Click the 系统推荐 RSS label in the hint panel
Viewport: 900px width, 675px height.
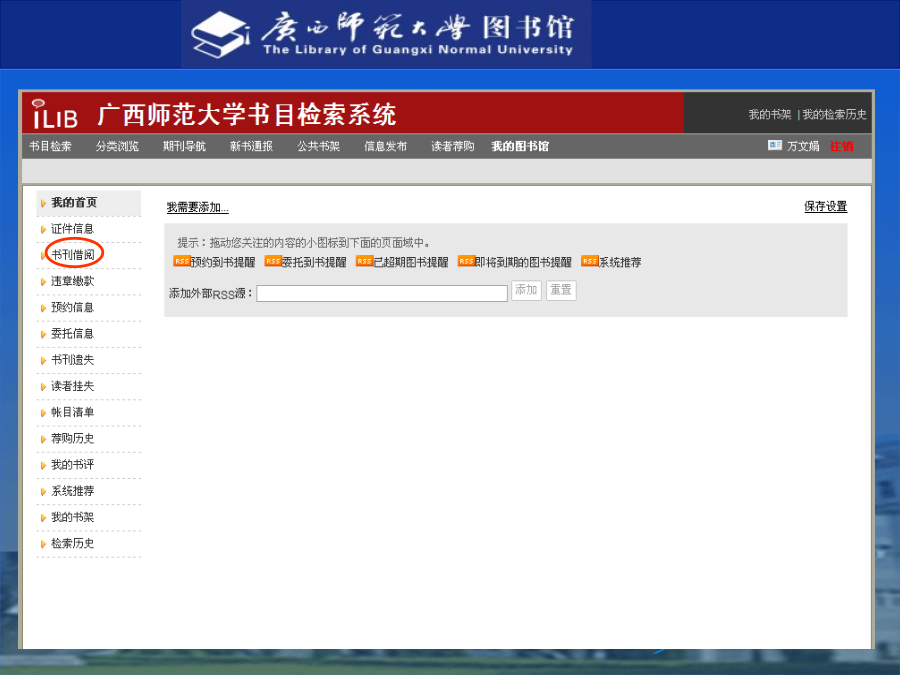click(620, 262)
